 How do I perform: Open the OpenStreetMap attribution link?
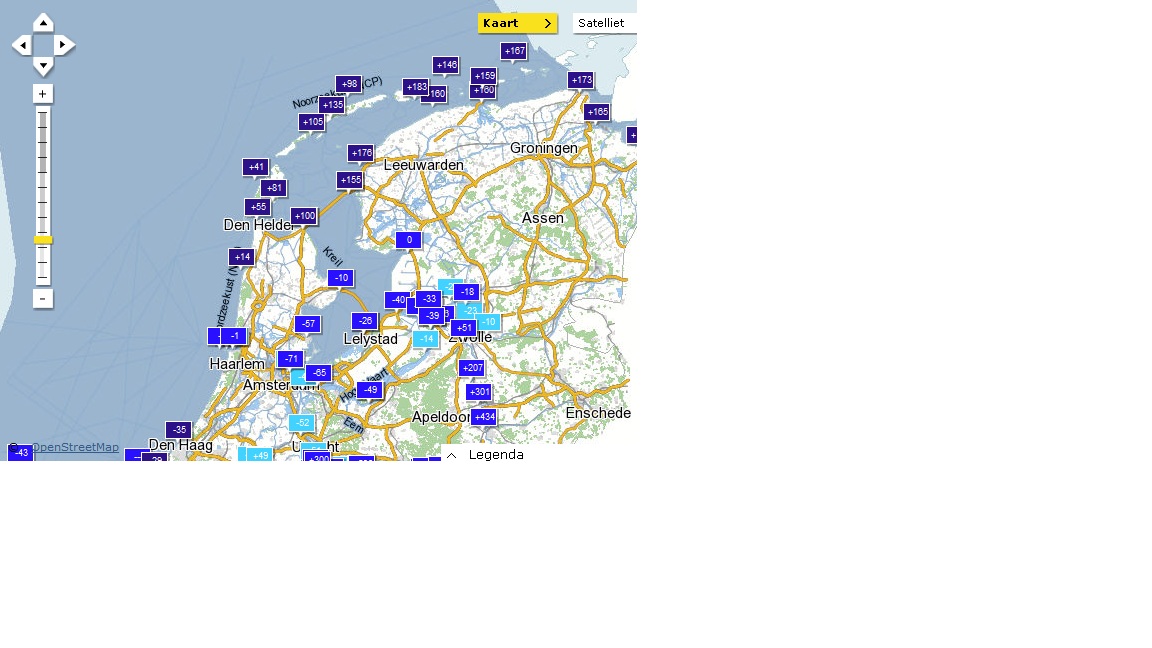pyautogui.click(x=75, y=447)
